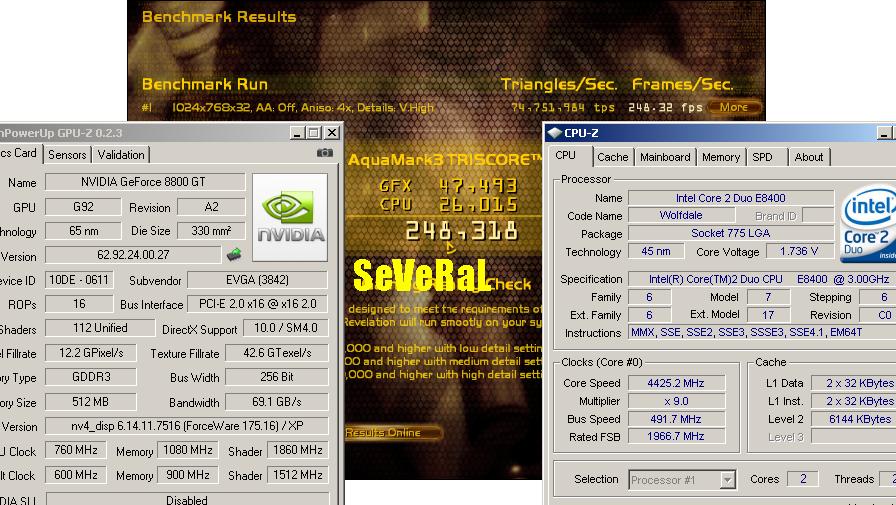Click the 1860 MHz shader clock field
The height and width of the screenshot is (505, 896).
[x=298, y=450]
